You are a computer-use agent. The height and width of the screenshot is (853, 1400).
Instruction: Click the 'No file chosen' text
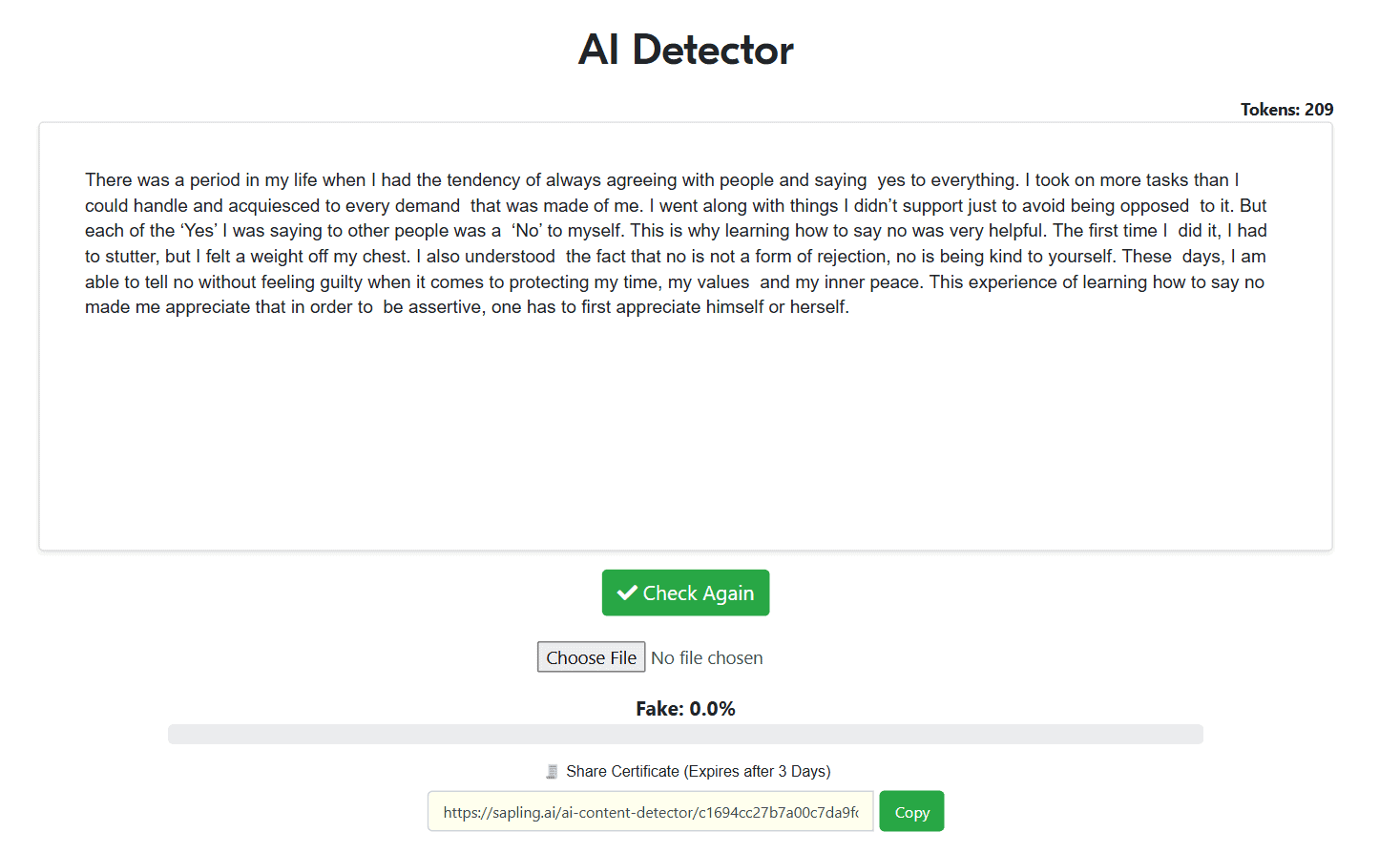[x=706, y=657]
